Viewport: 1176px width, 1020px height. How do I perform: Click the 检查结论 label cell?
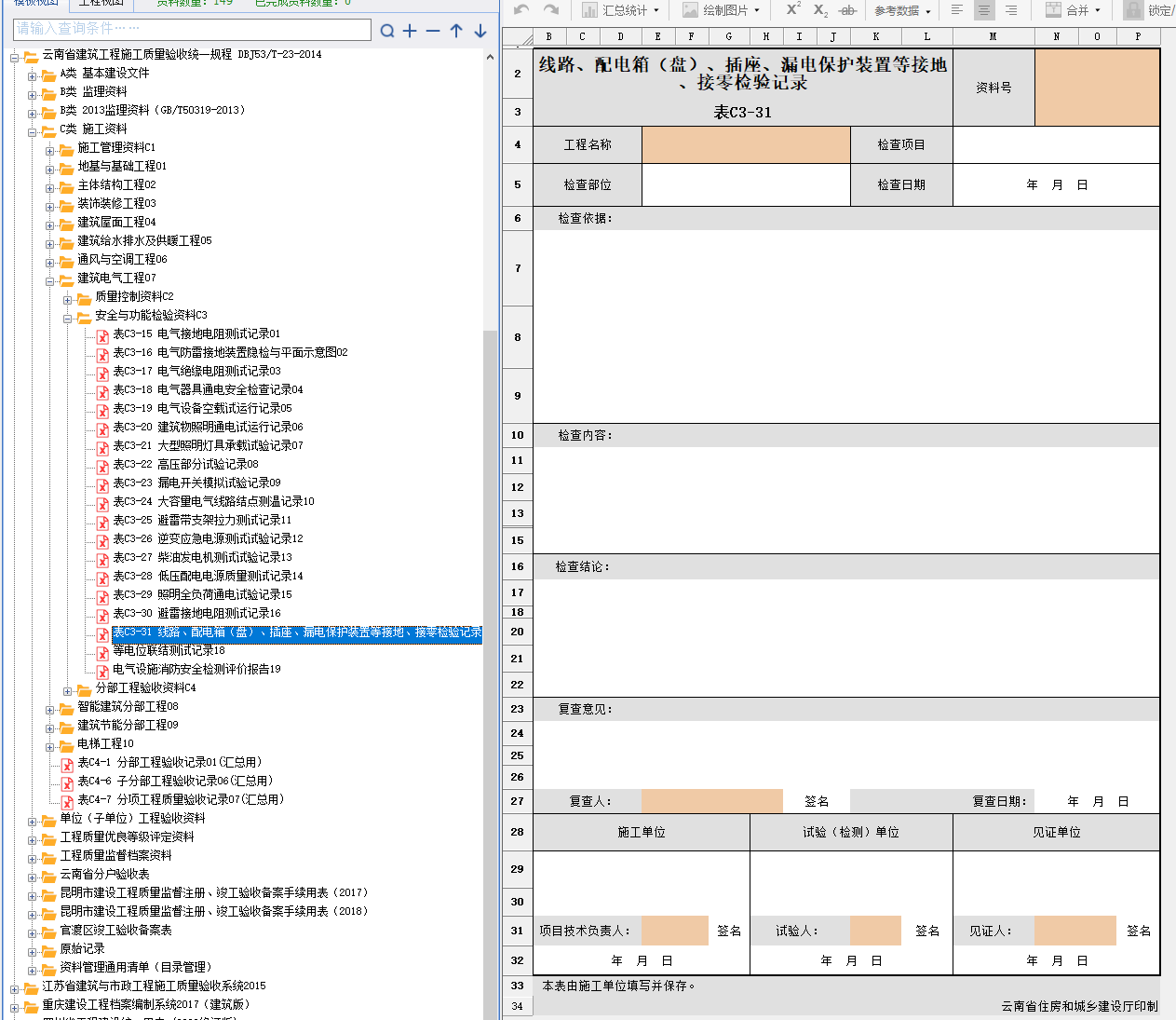583,566
